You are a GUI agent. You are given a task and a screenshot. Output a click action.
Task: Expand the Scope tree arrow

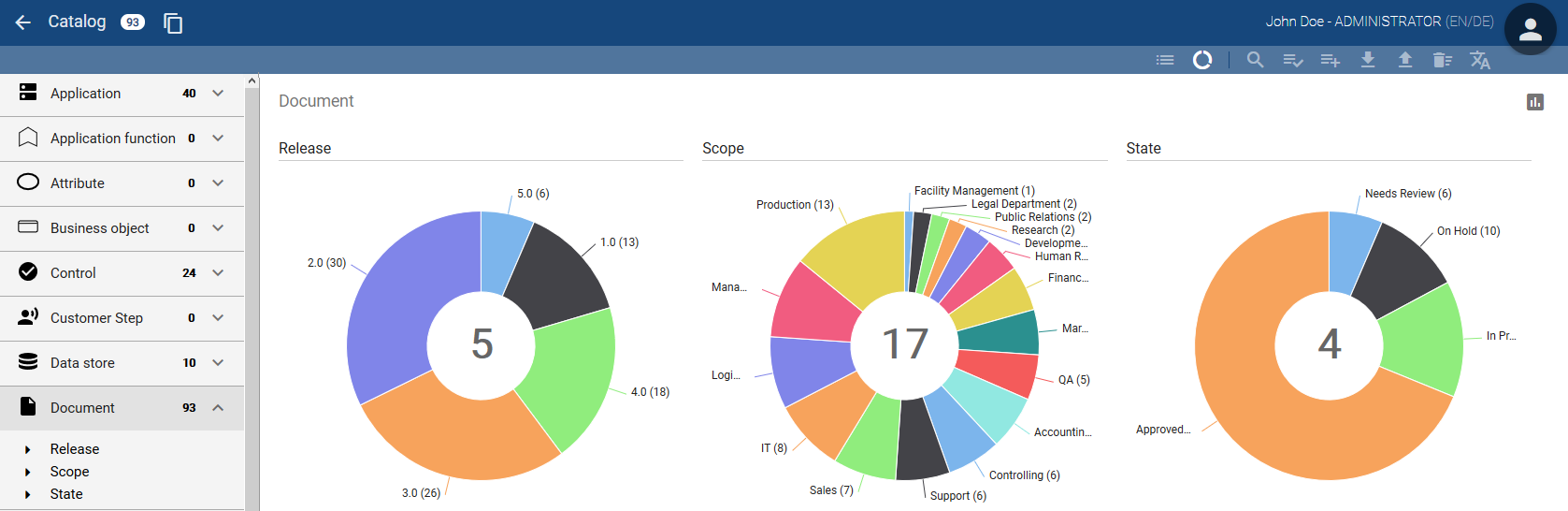click(28, 472)
